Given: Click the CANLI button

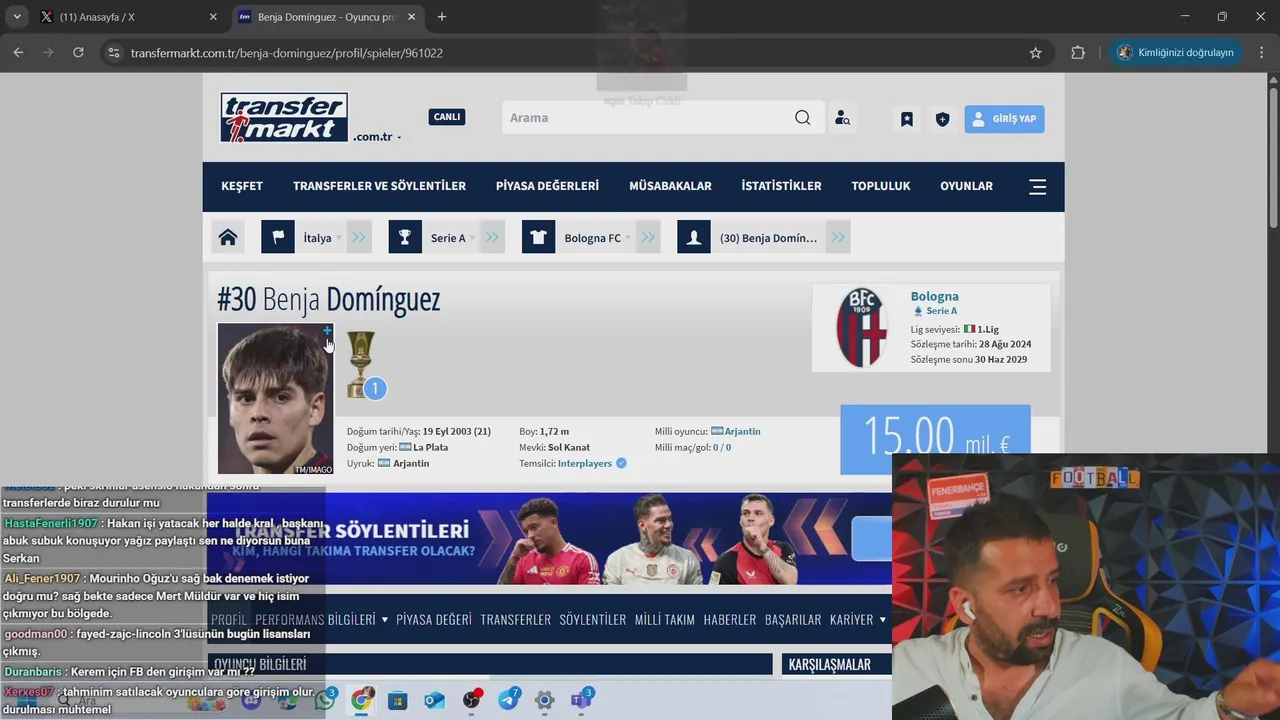Looking at the screenshot, I should coord(447,117).
